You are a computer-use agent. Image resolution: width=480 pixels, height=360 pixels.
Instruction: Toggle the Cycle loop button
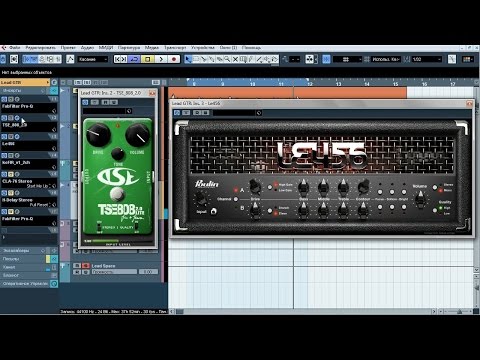[x=134, y=59]
